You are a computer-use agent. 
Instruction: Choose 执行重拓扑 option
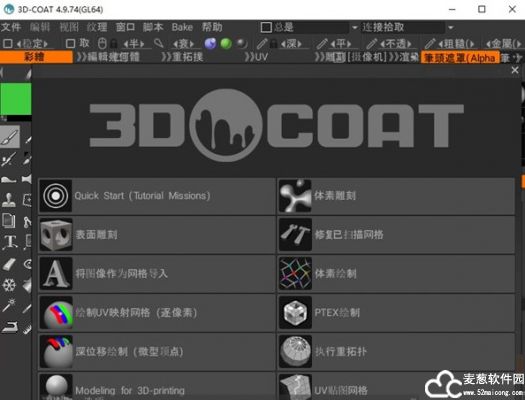[396, 351]
